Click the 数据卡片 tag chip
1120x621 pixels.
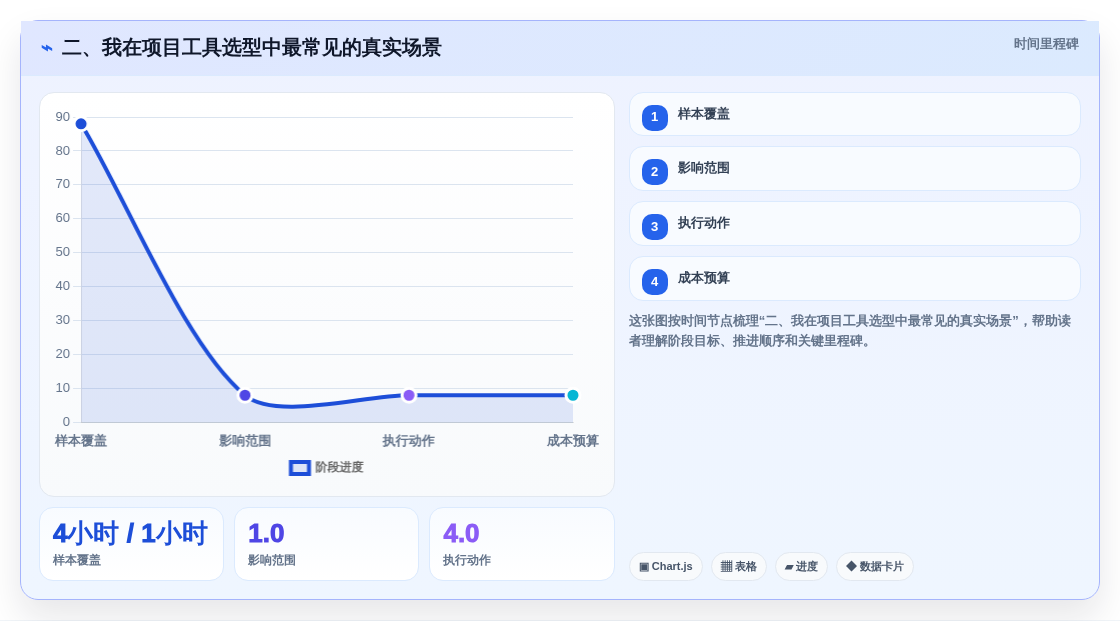click(875, 567)
